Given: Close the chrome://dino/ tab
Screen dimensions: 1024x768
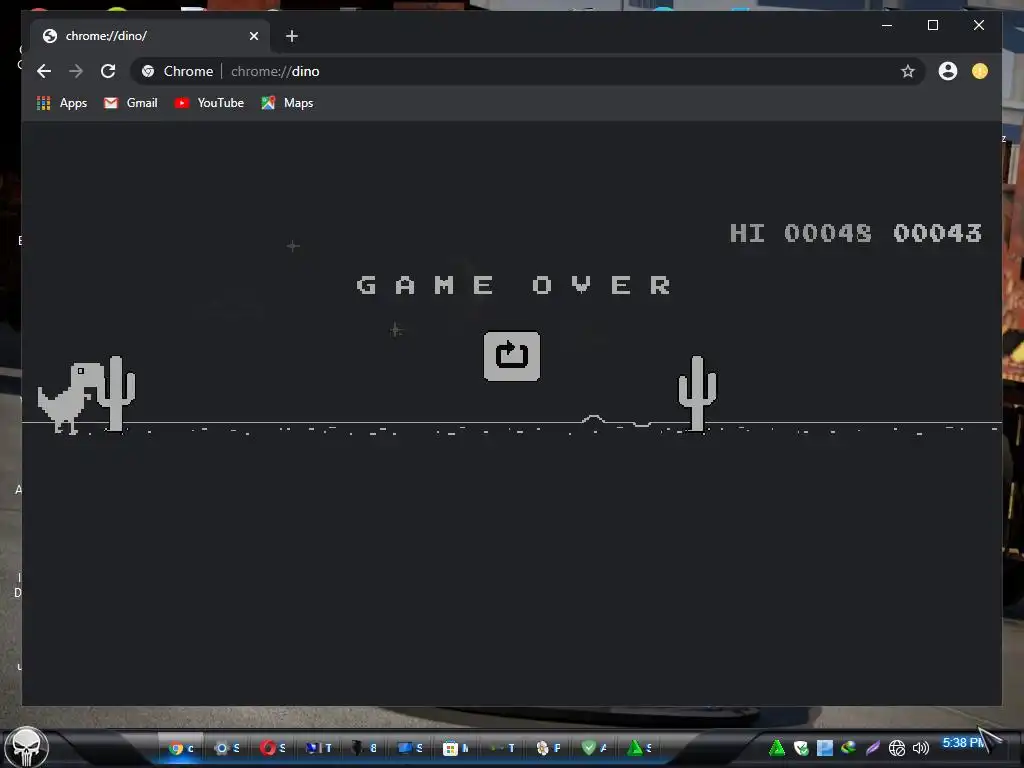Looking at the screenshot, I should (x=253, y=36).
